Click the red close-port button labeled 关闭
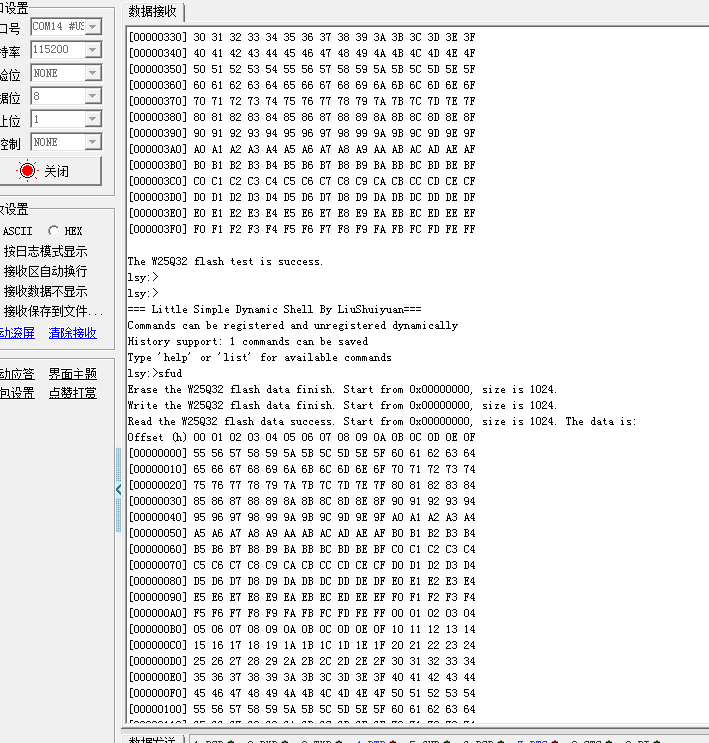 pos(49,171)
